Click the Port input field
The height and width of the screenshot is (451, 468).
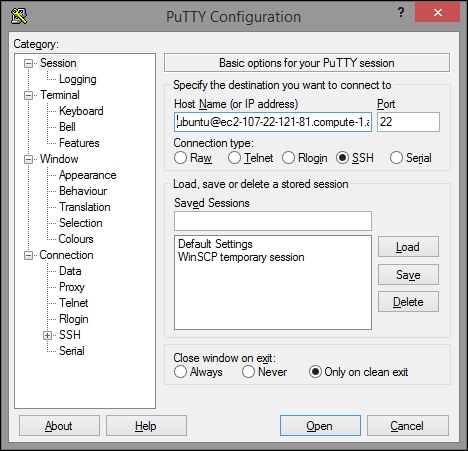[x=408, y=122]
